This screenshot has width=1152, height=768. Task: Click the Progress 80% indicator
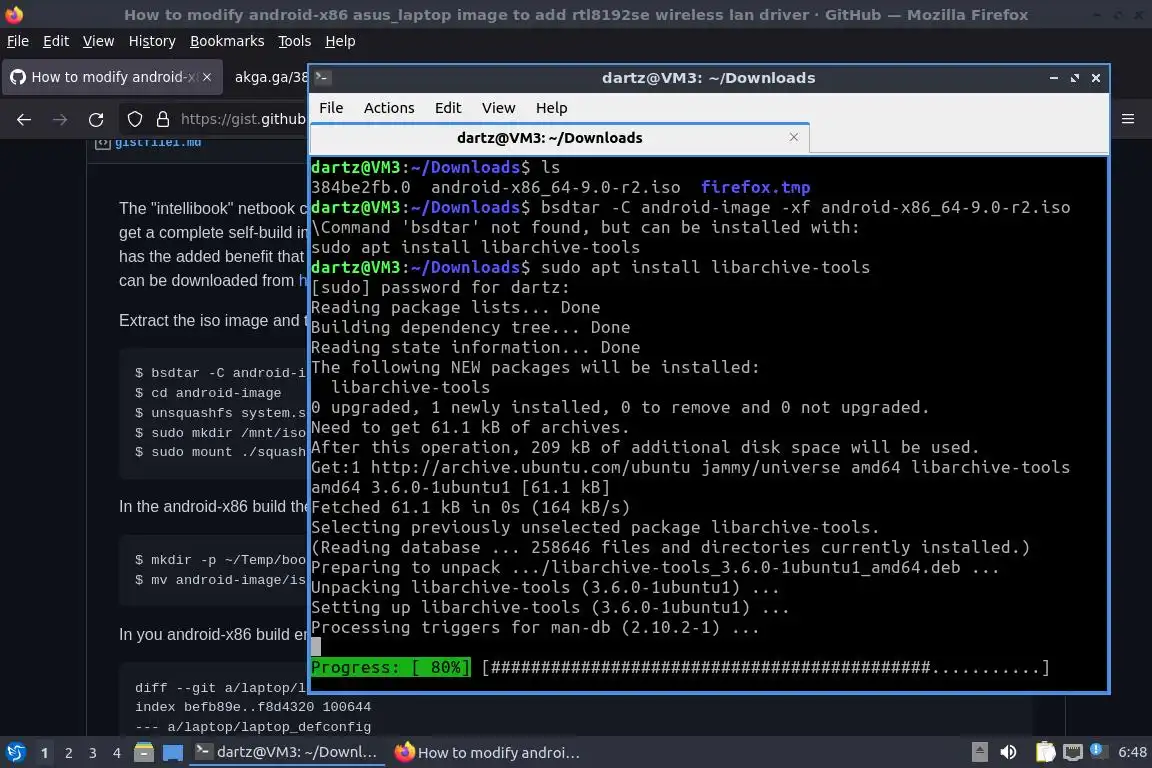390,667
